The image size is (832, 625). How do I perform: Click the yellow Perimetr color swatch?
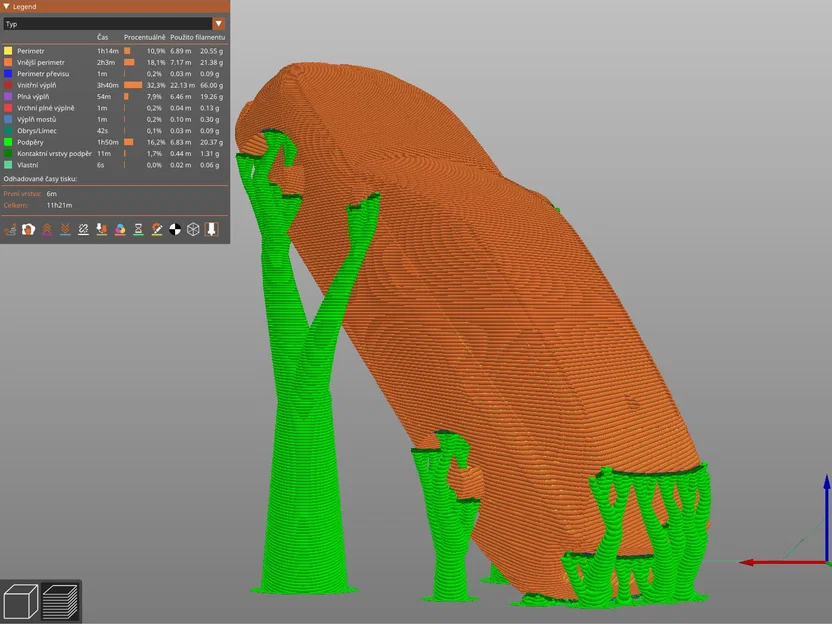[x=6, y=50]
